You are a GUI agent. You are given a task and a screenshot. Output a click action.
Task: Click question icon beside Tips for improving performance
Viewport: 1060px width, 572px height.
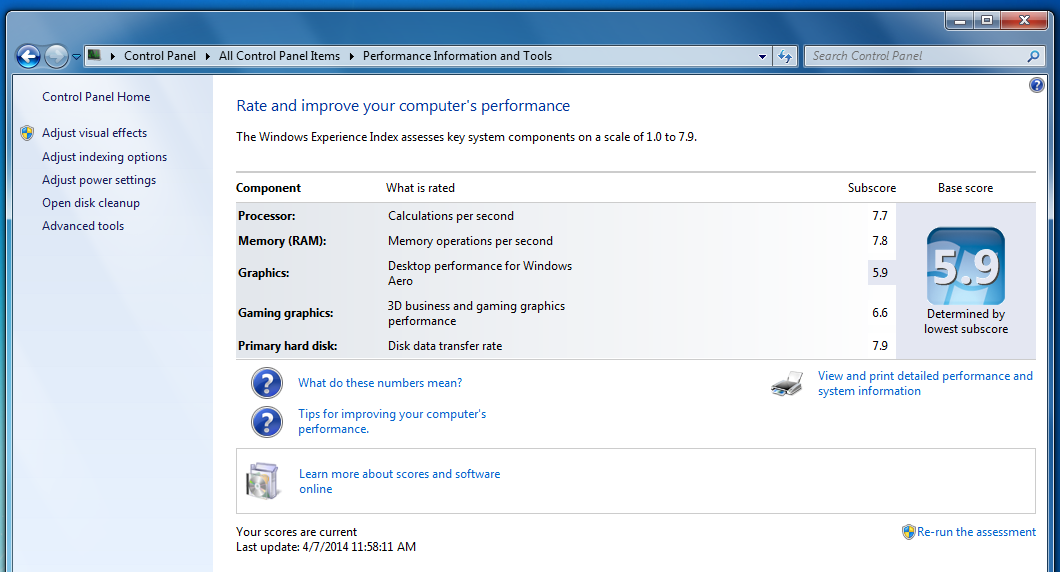pyautogui.click(x=267, y=422)
